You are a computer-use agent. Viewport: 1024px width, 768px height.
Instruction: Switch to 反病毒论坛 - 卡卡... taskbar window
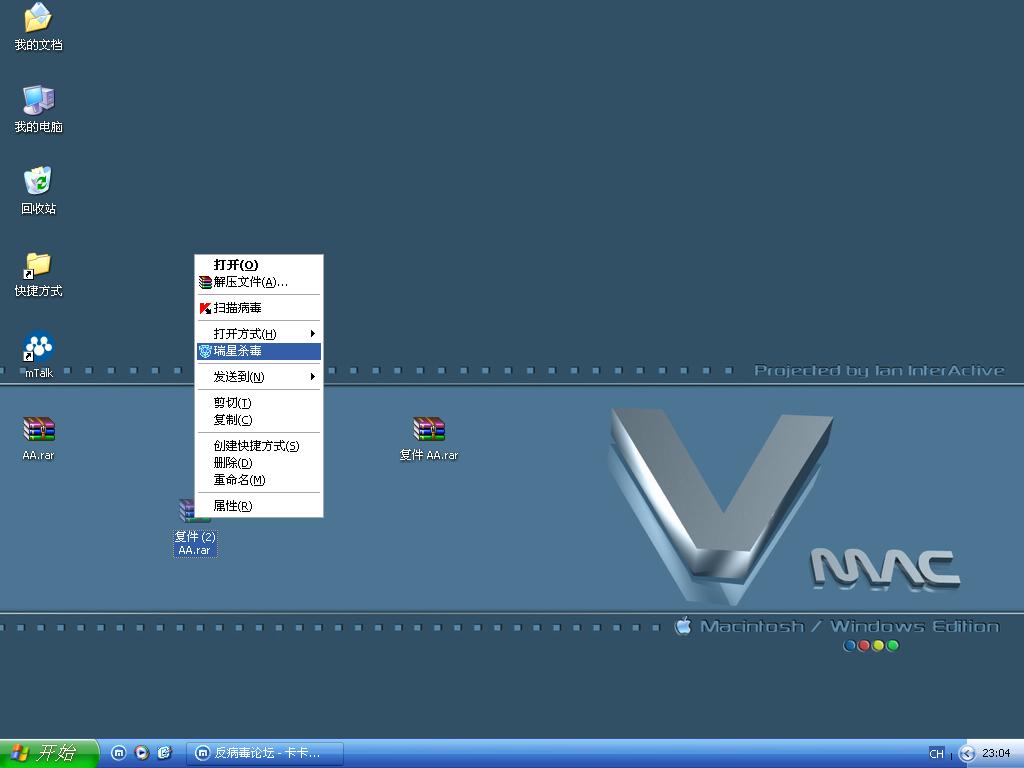click(x=265, y=753)
